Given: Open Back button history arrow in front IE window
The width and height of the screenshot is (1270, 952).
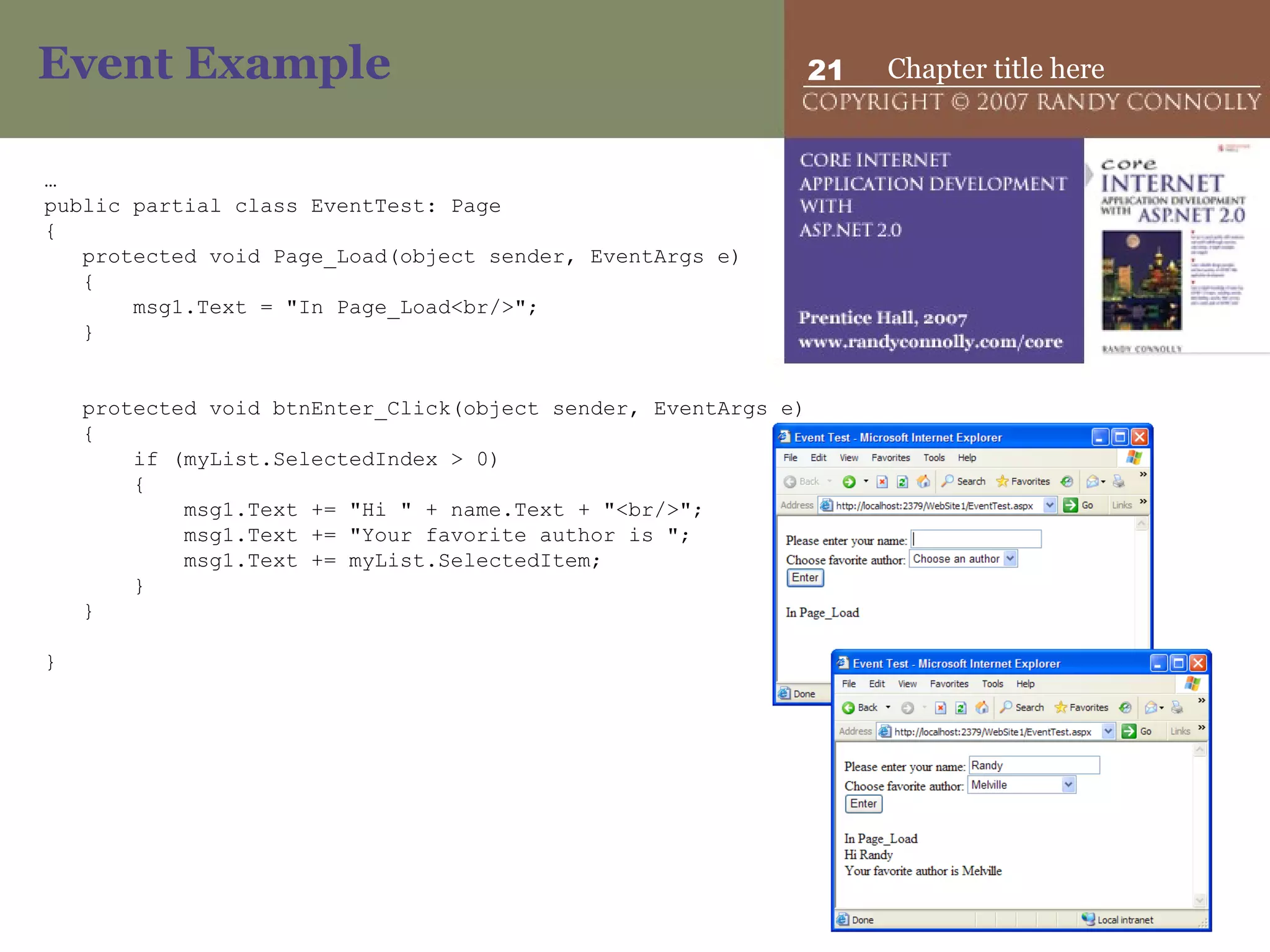Looking at the screenshot, I should pos(888,708).
